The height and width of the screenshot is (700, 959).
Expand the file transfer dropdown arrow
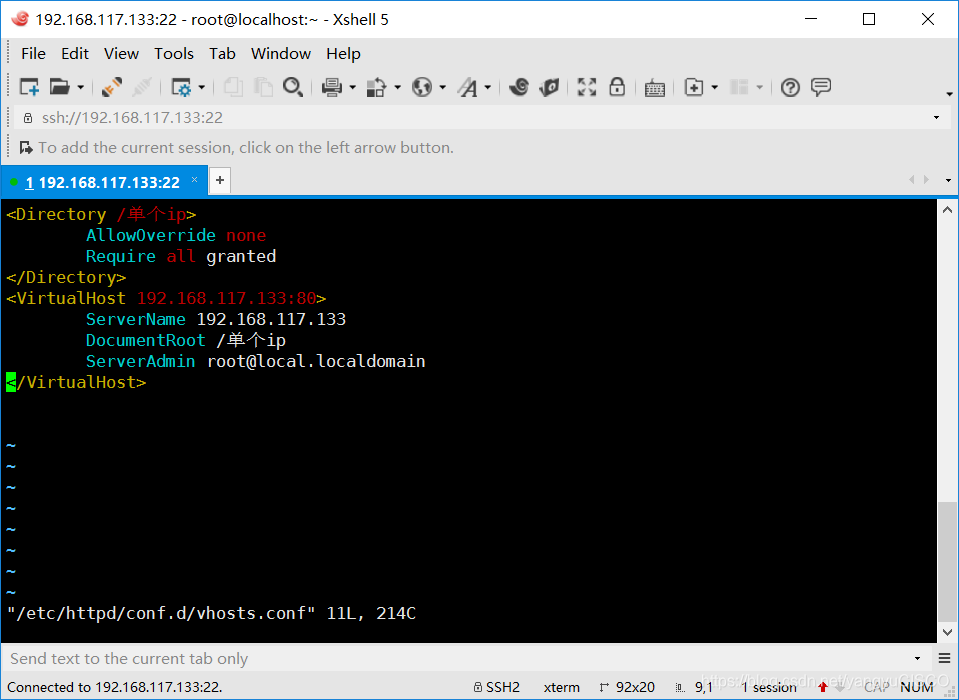click(397, 87)
